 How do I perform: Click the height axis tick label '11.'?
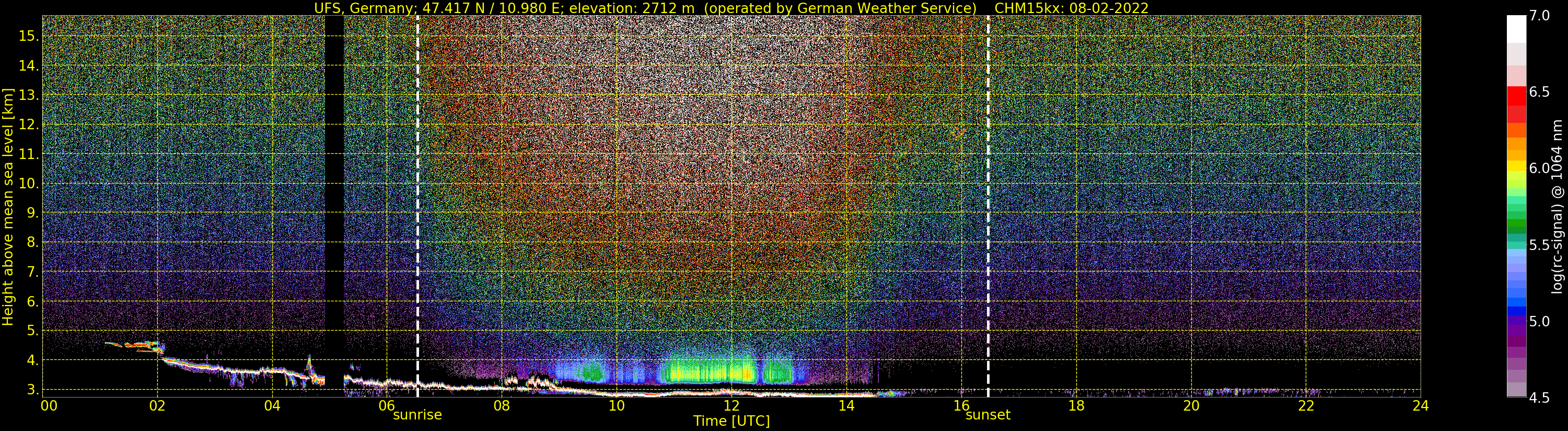click(x=28, y=154)
